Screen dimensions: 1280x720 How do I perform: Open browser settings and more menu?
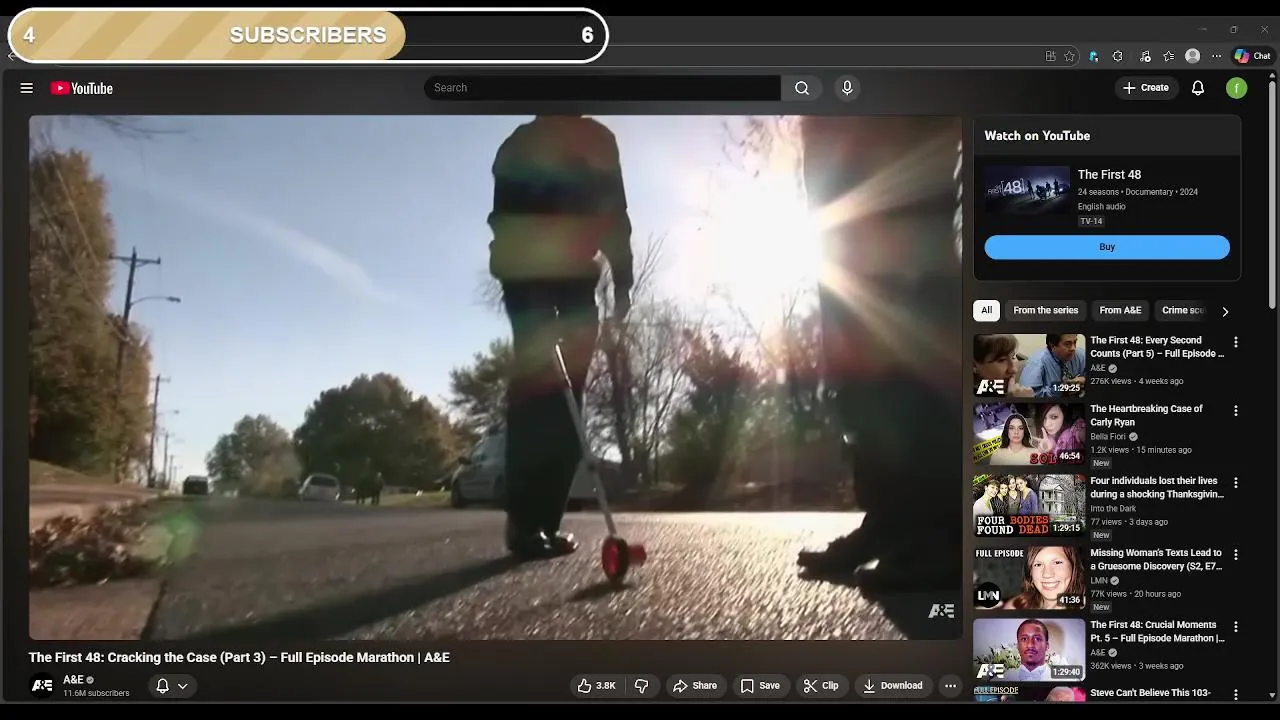pos(1216,56)
